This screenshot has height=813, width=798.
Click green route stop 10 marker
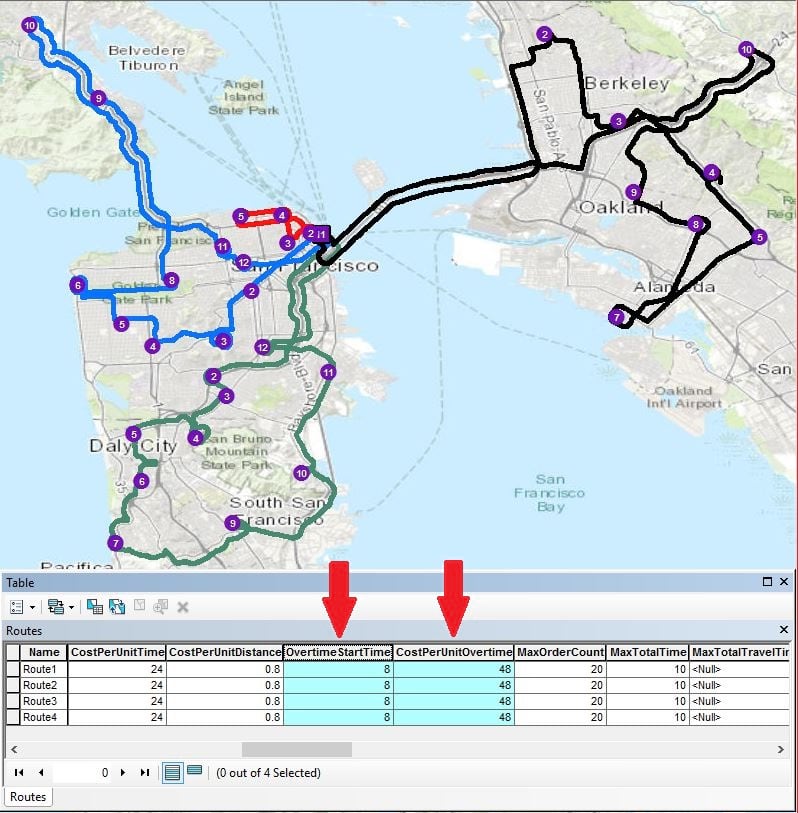click(x=301, y=472)
